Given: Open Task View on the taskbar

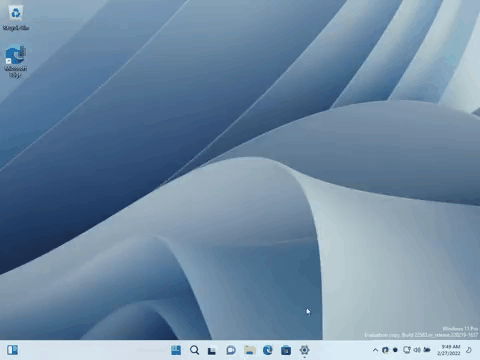Looking at the screenshot, I should 212,350.
